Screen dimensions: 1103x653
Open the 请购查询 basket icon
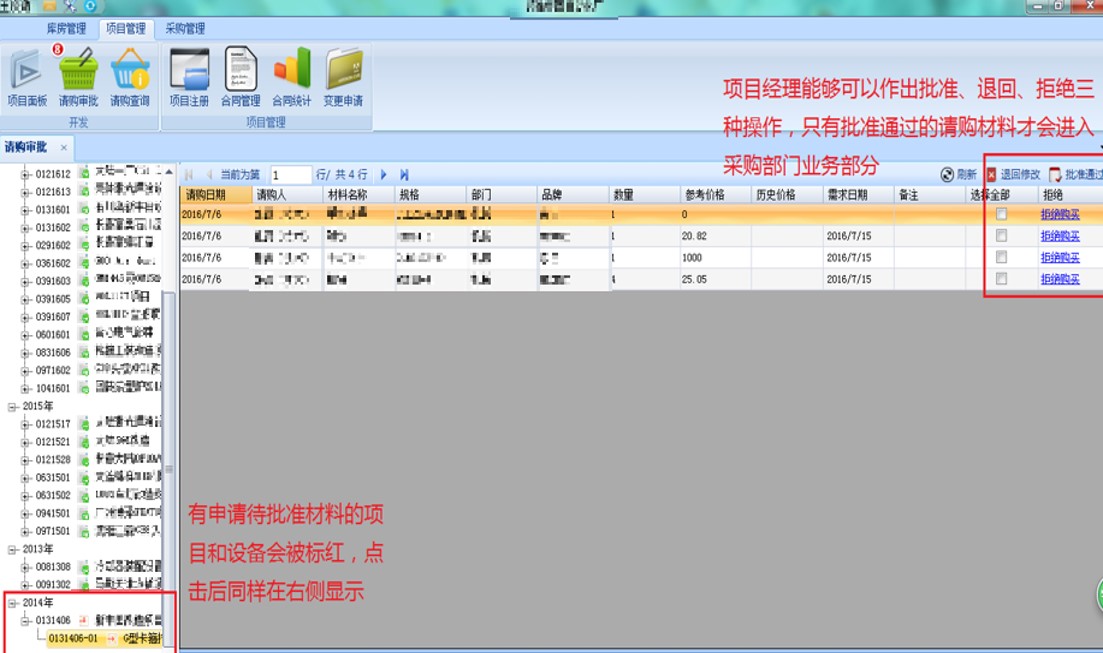(130, 77)
